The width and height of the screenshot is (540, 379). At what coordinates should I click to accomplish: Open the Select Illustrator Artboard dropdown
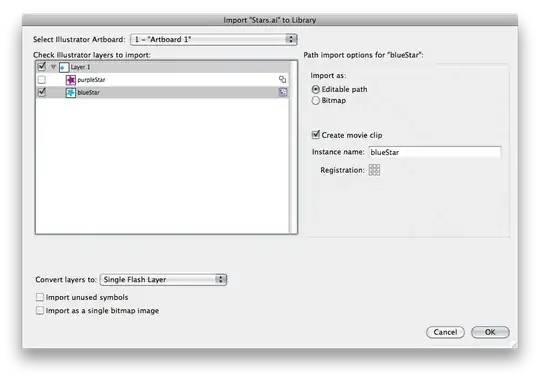click(x=214, y=39)
